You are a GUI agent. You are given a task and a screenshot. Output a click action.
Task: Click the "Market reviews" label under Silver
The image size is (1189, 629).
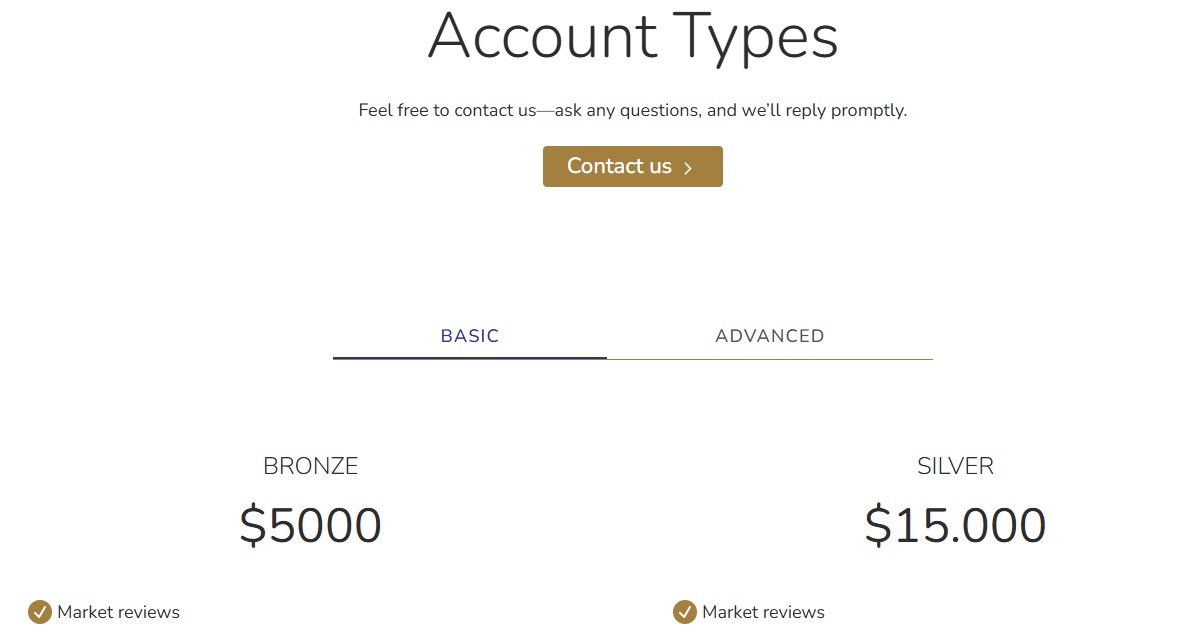pos(762,611)
